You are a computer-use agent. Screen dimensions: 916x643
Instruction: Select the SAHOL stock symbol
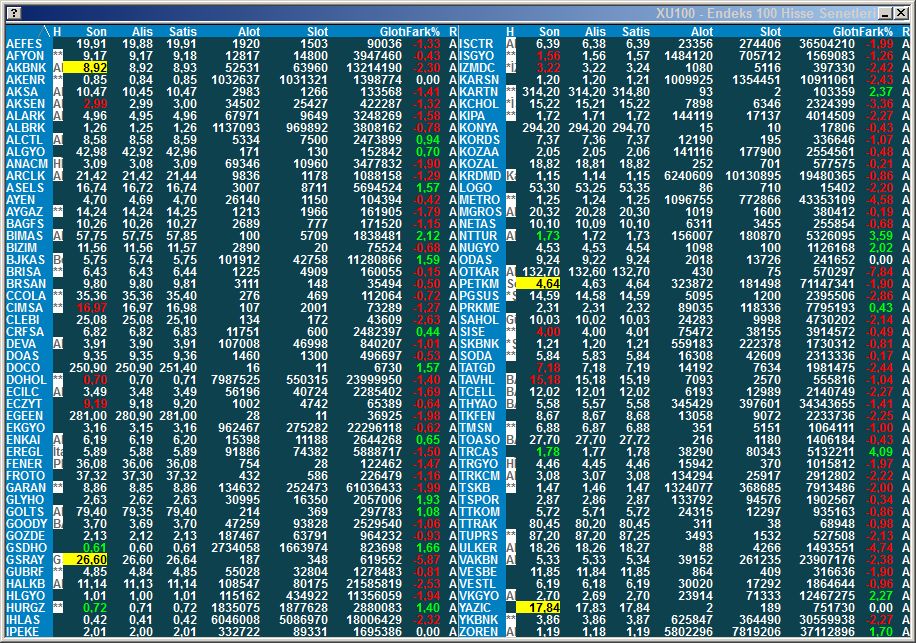coord(479,319)
